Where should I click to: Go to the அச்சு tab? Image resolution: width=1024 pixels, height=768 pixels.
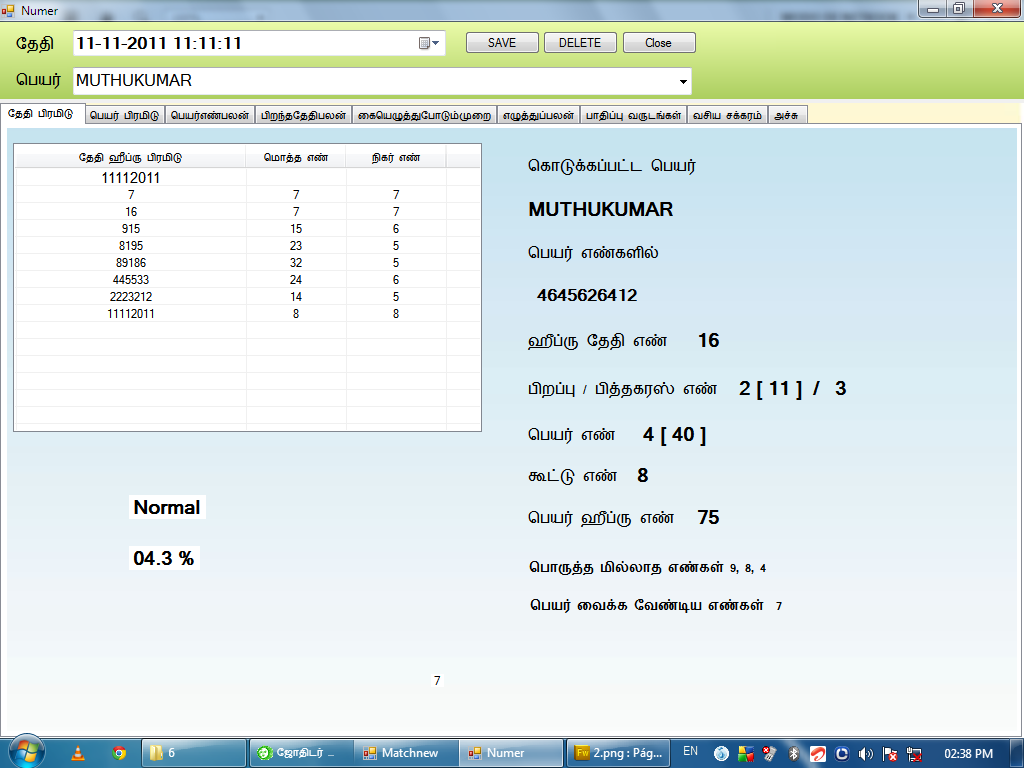pyautogui.click(x=787, y=115)
